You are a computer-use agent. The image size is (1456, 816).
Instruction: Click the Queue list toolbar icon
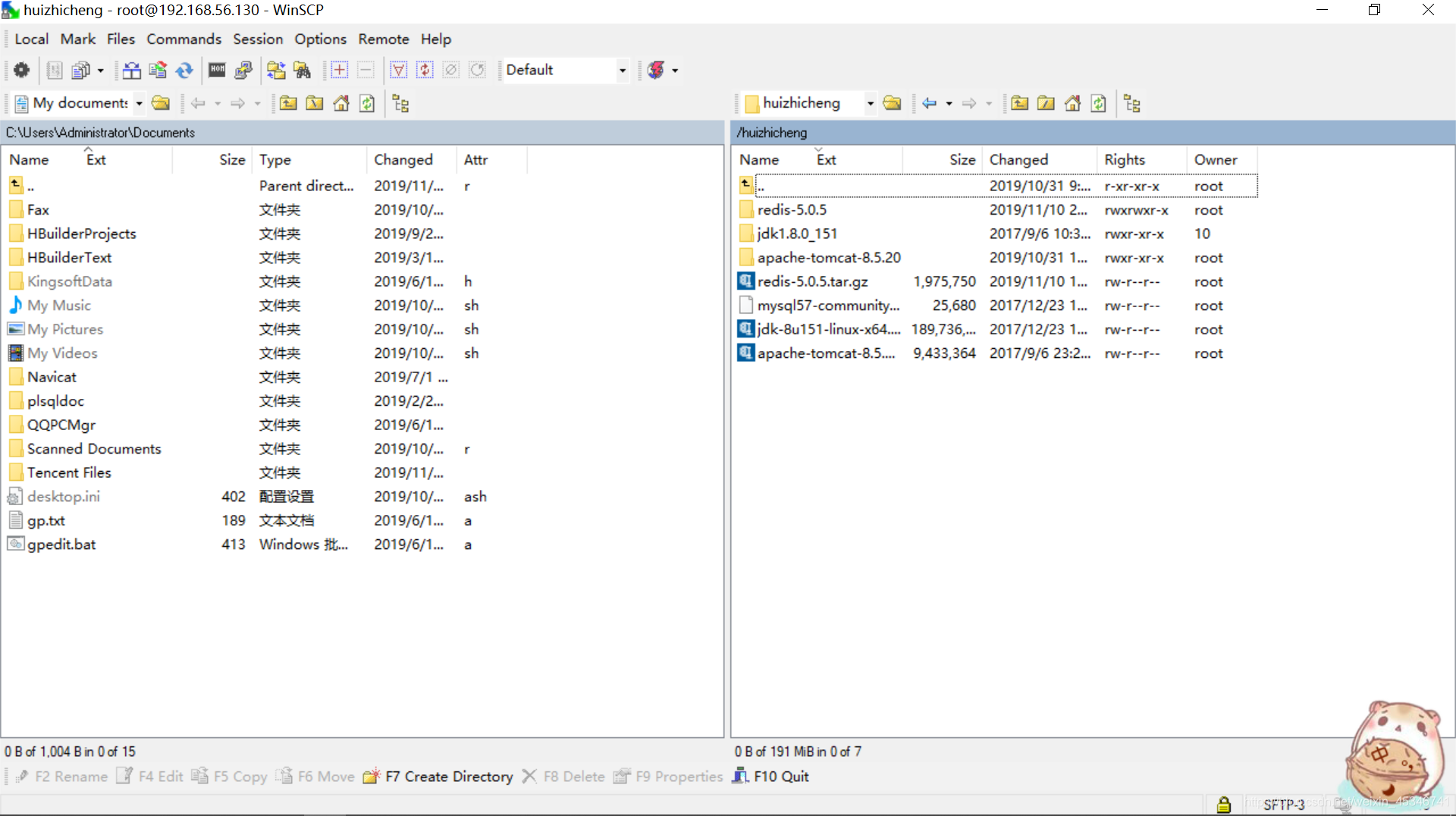80,70
